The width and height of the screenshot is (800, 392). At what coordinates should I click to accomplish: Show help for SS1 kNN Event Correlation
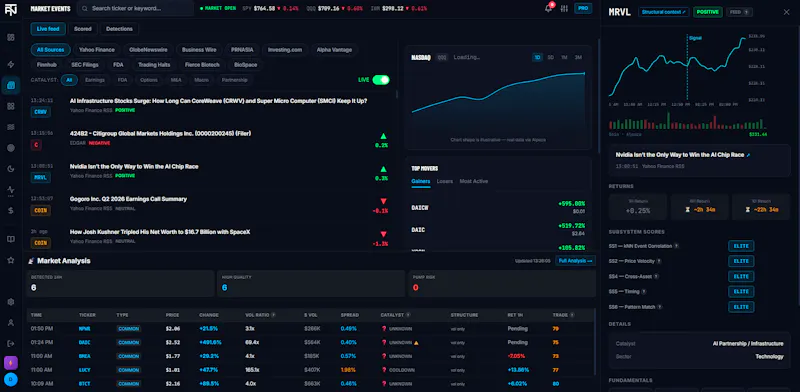677,246
